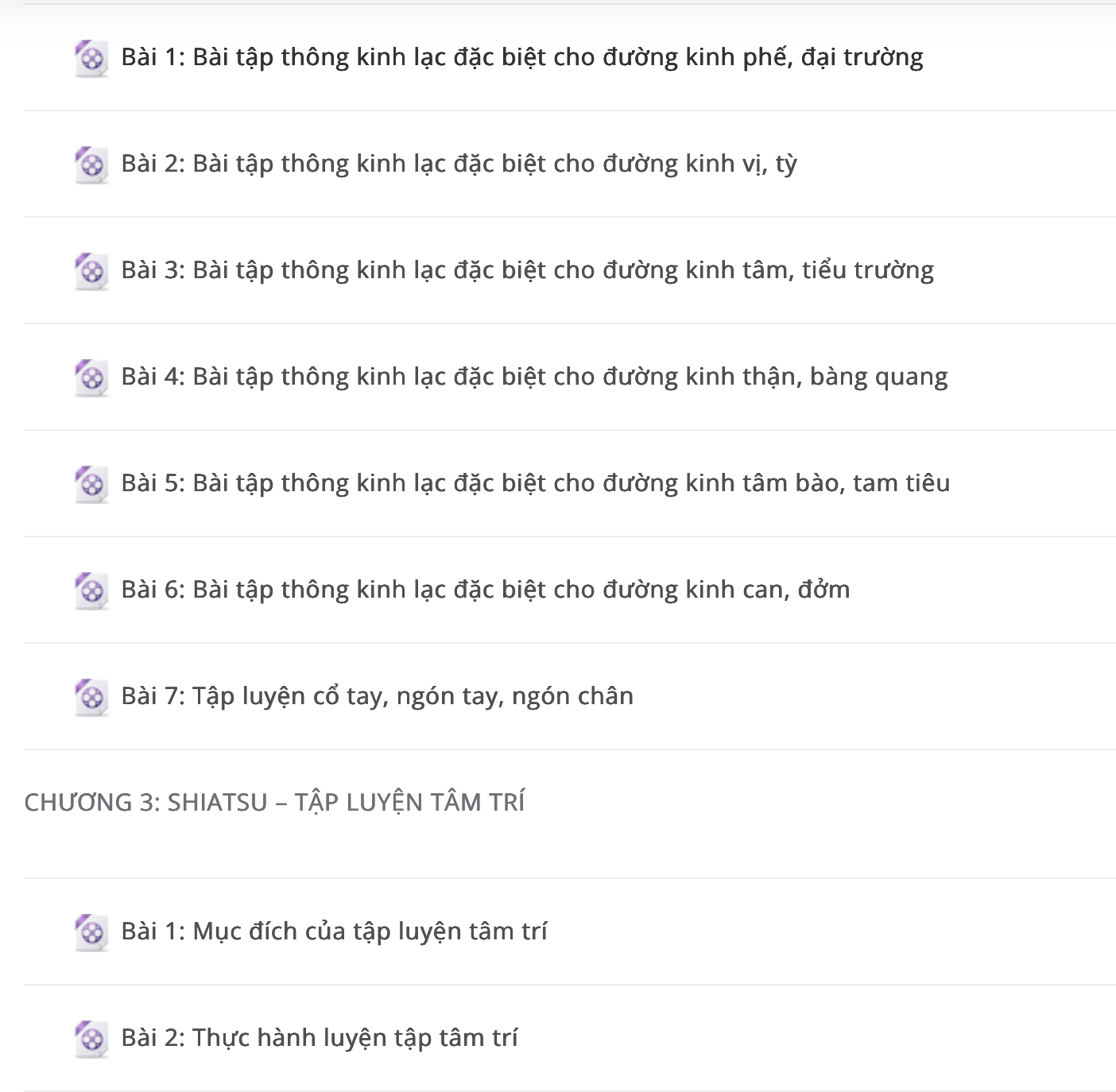
Task: Open lesson Bài 1 đường kinh phế, đại trường
Action: point(522,58)
